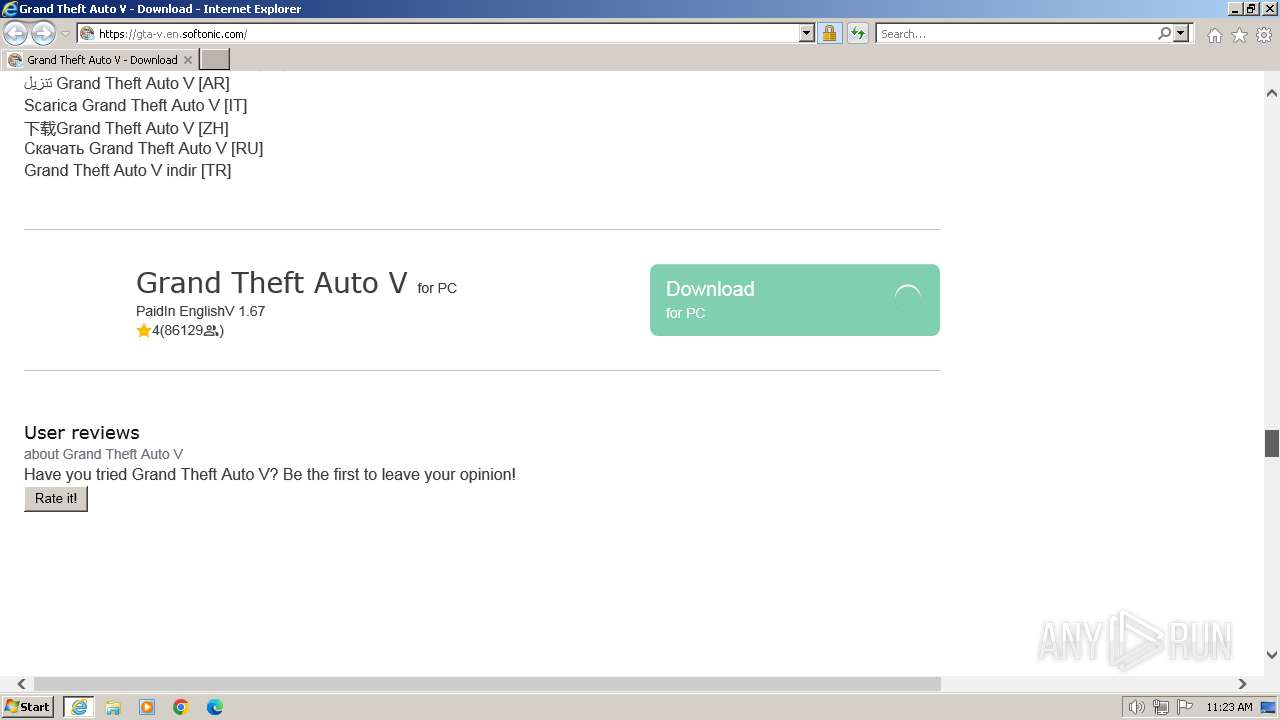Click the Rate it! button
The height and width of the screenshot is (720, 1280).
56,498
